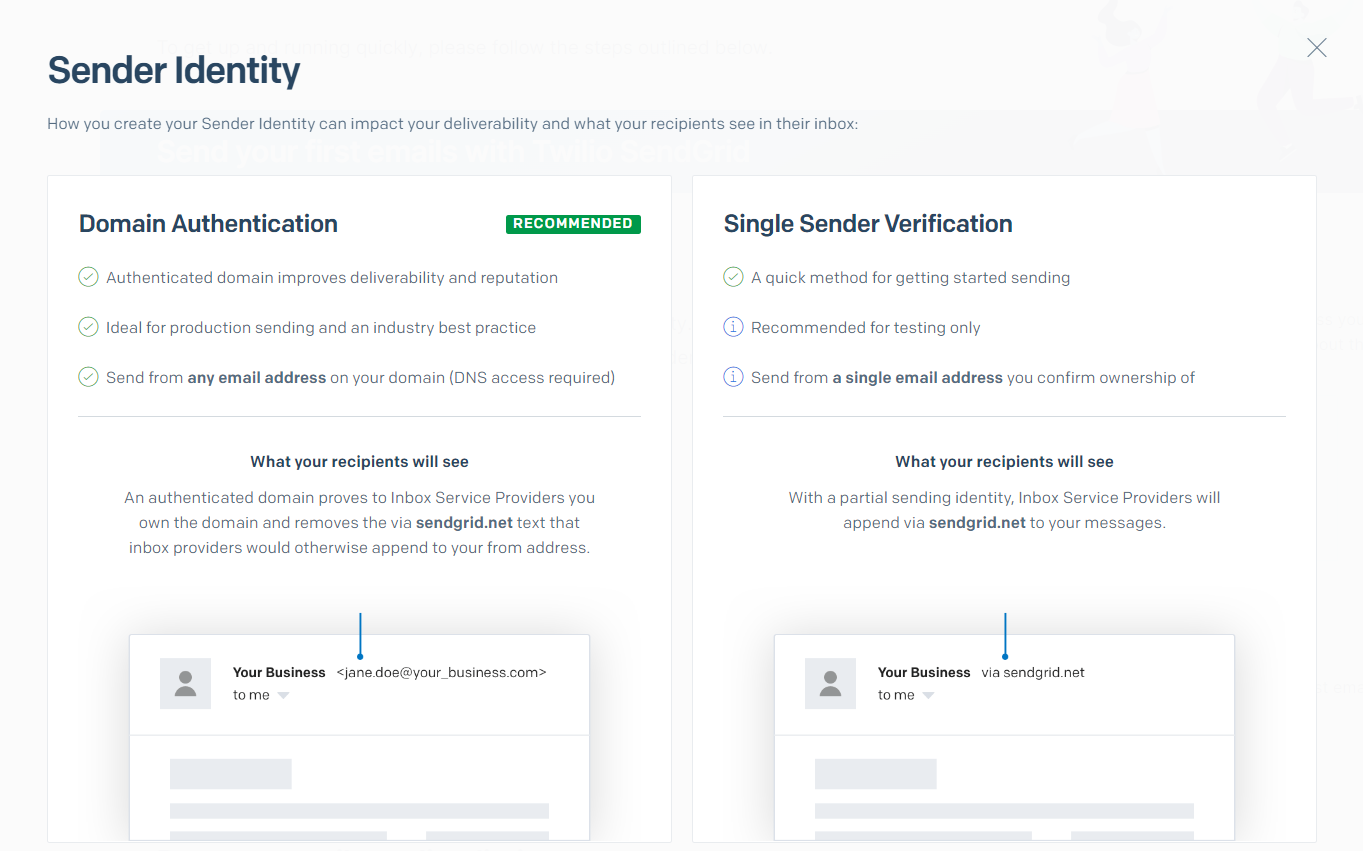
Task: Click the 'Your Business' sender name in right preview
Action: pyautogui.click(x=923, y=672)
